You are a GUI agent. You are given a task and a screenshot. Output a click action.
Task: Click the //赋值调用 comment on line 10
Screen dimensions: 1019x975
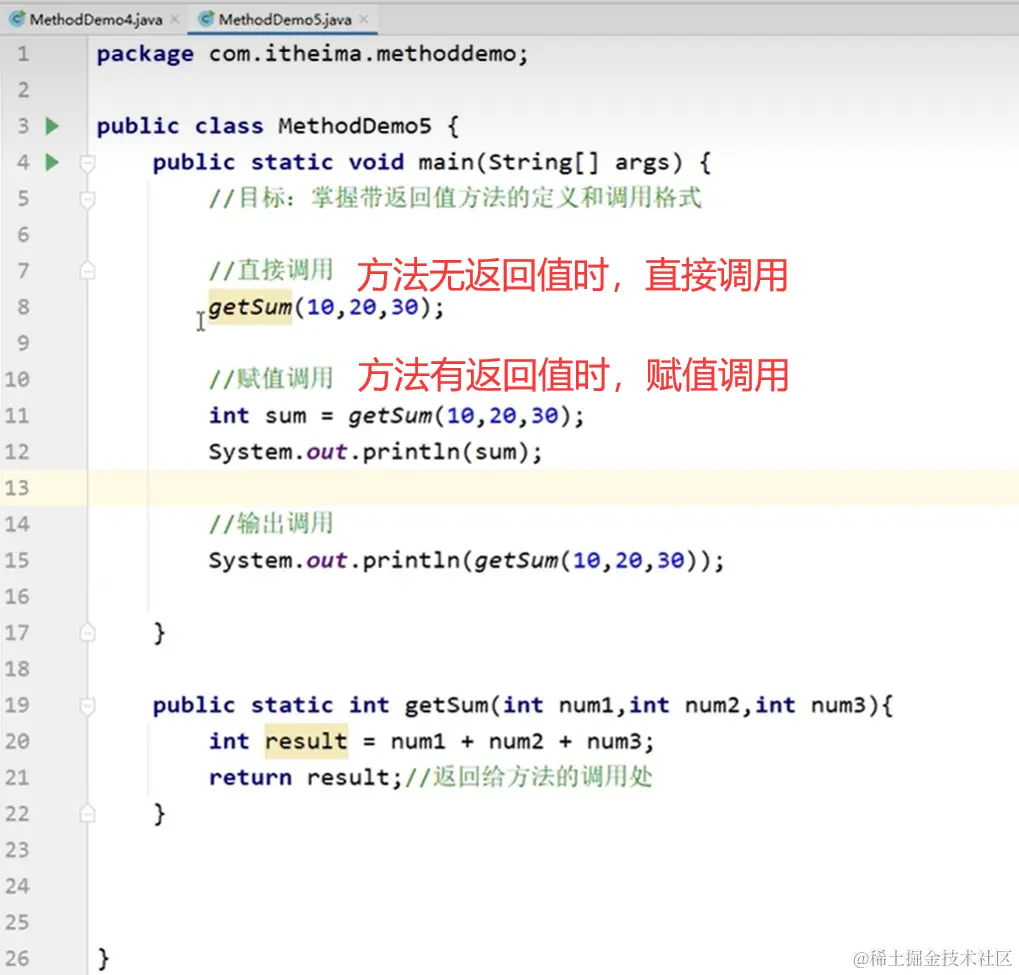[271, 378]
